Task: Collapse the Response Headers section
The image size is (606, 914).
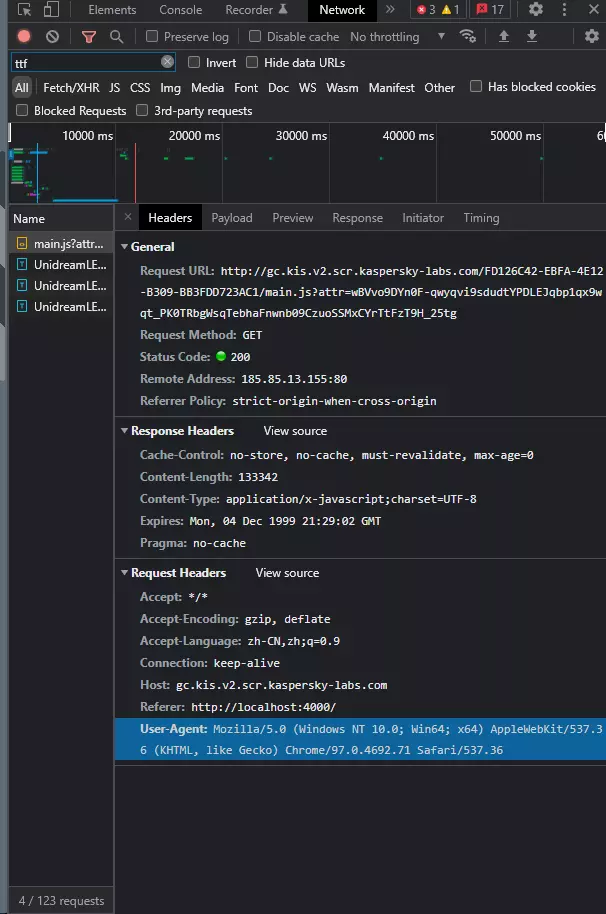Action: [125, 431]
